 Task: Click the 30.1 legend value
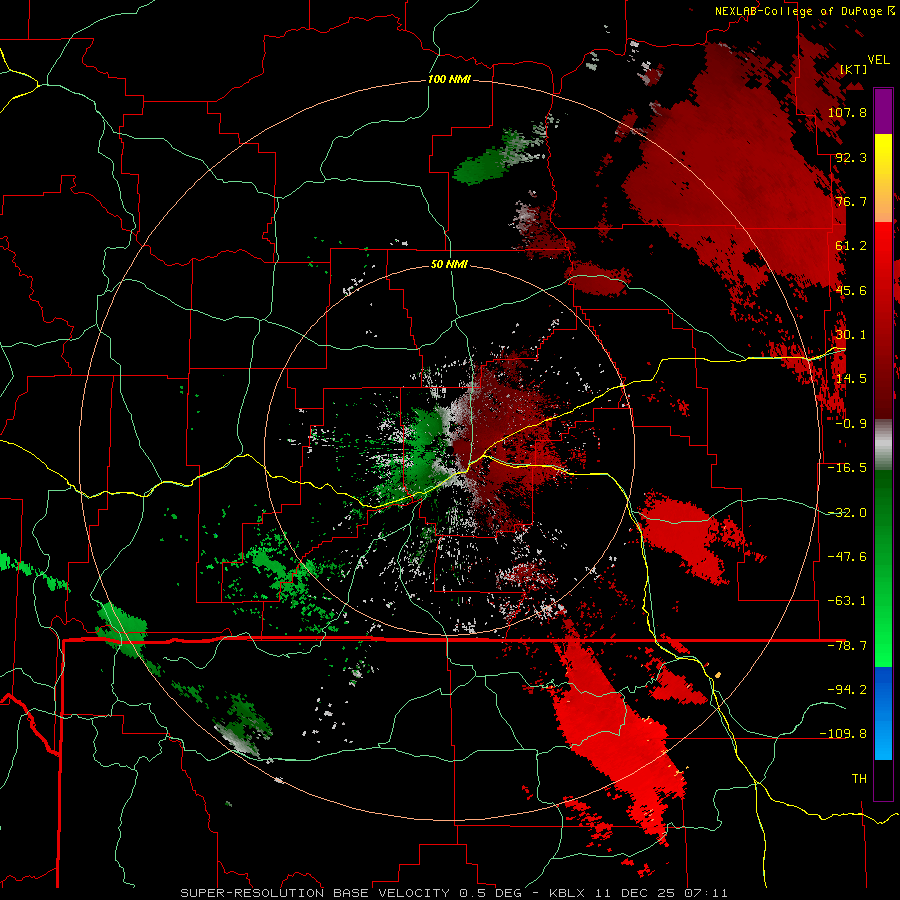pyautogui.click(x=851, y=335)
